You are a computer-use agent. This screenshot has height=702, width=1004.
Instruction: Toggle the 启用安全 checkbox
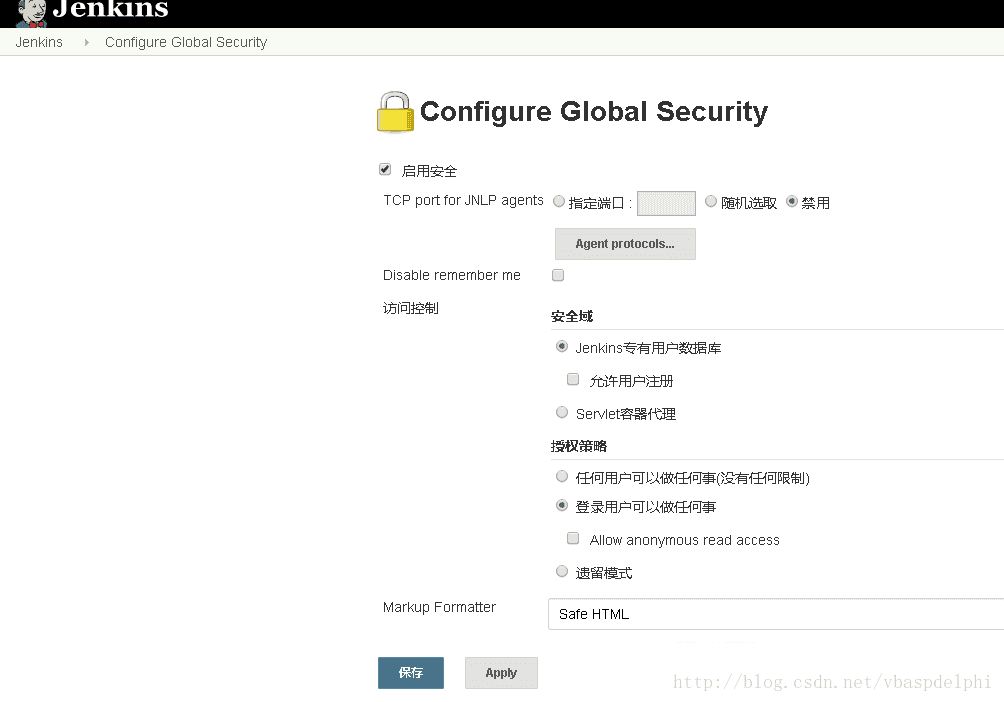385,170
